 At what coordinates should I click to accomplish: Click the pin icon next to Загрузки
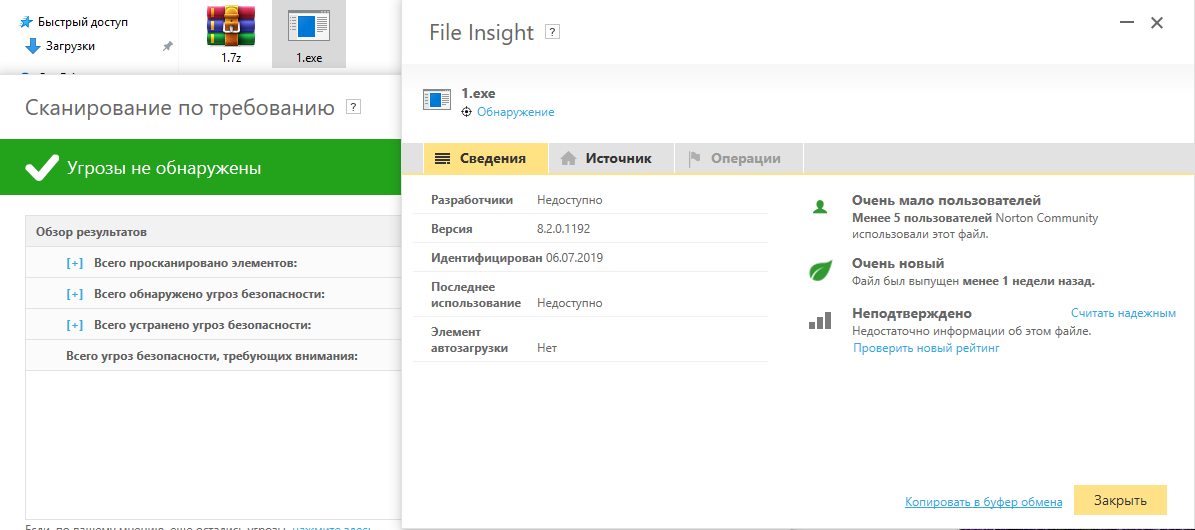point(168,47)
